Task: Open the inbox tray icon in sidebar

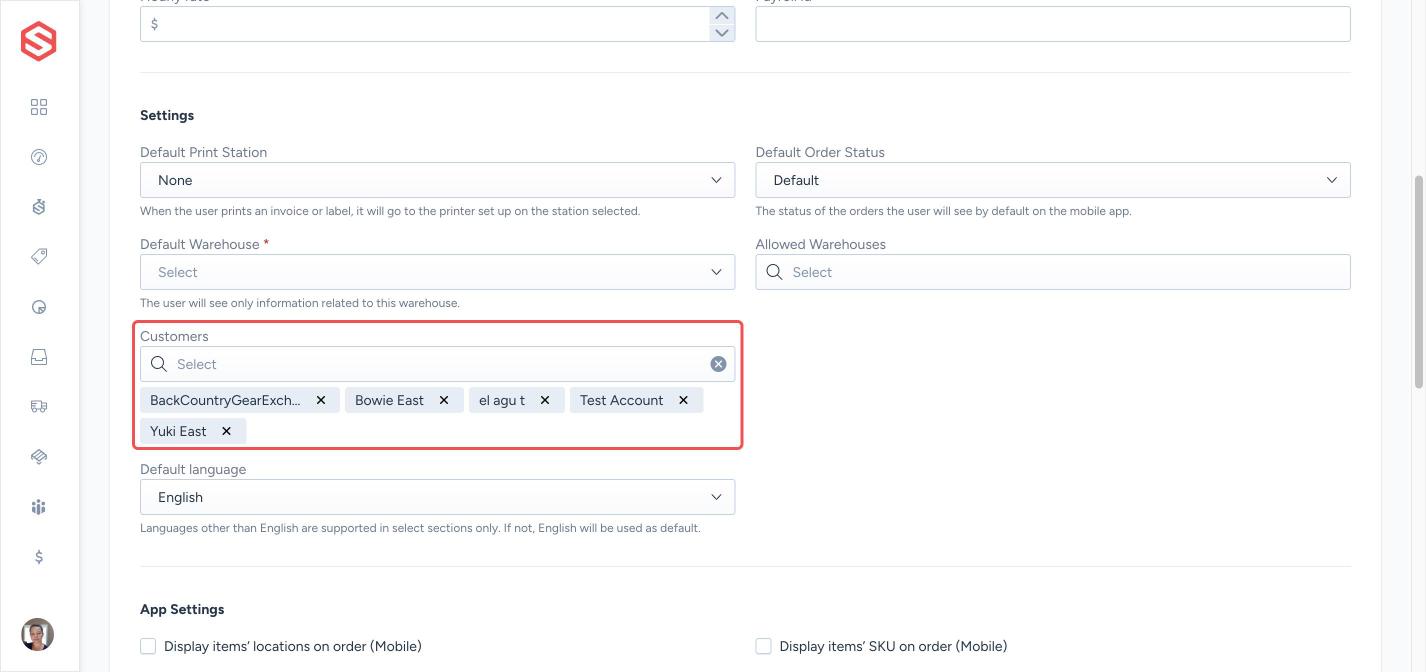Action: tap(39, 357)
